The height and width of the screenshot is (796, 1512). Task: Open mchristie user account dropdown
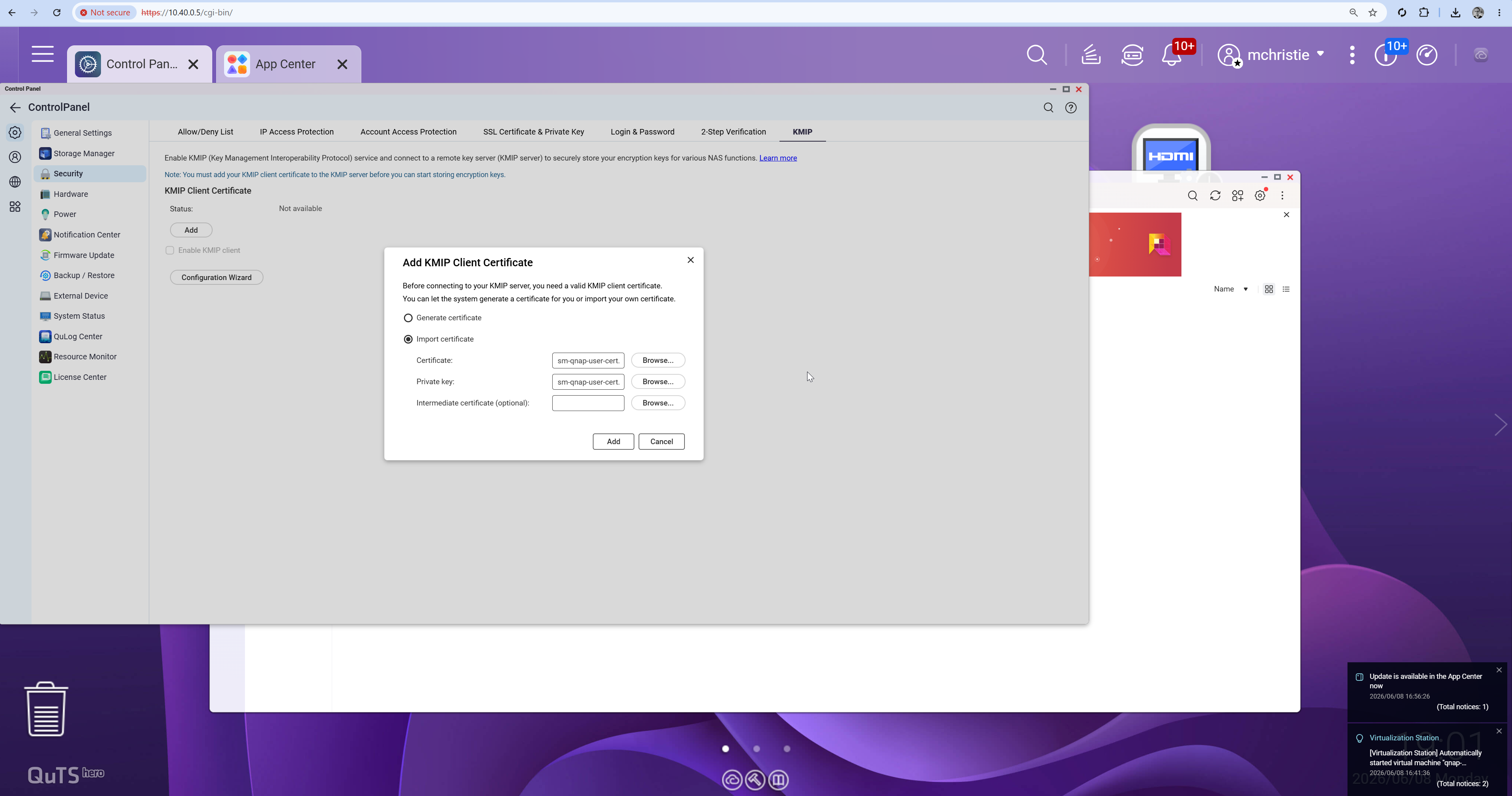pyautogui.click(x=1271, y=54)
